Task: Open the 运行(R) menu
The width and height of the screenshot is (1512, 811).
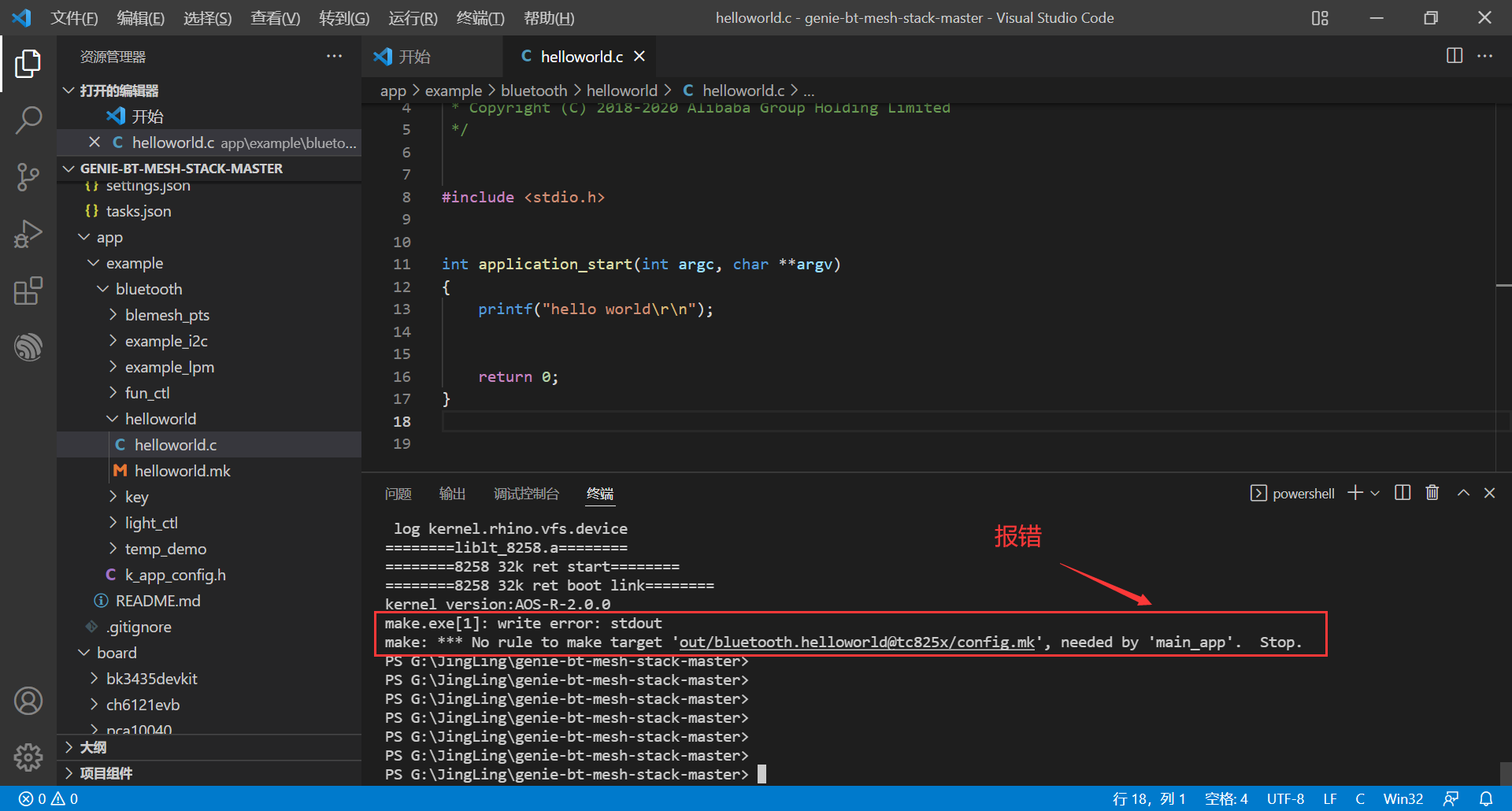Action: pyautogui.click(x=413, y=18)
